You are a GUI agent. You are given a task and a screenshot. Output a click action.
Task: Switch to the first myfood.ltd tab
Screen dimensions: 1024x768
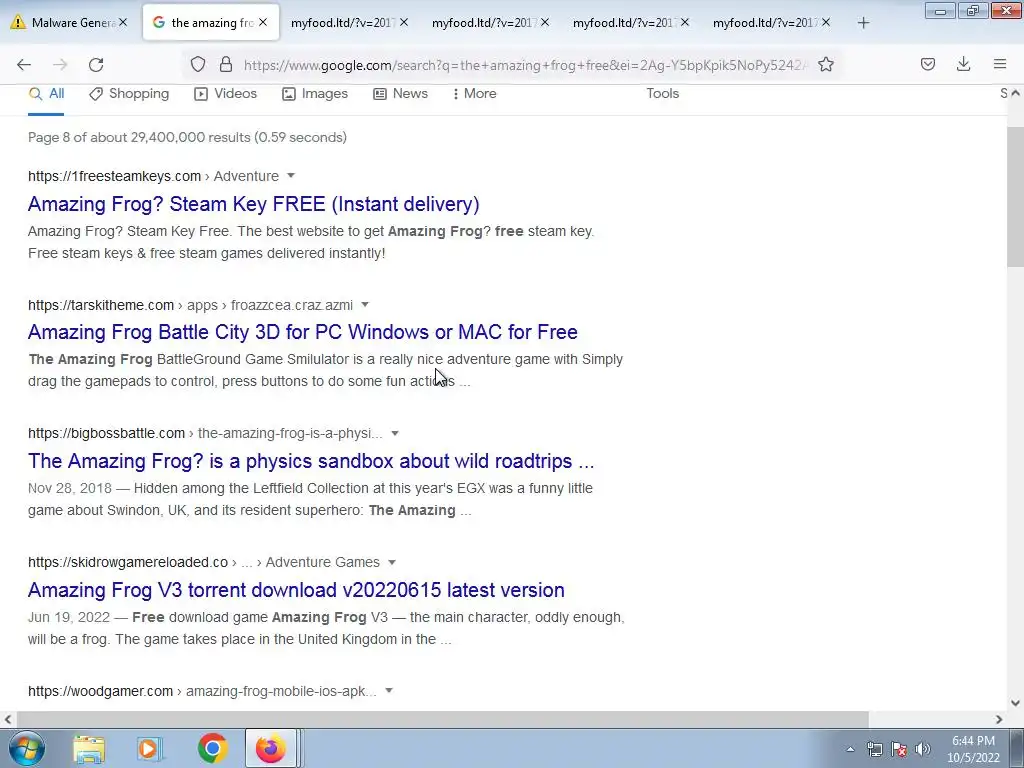[x=343, y=22]
